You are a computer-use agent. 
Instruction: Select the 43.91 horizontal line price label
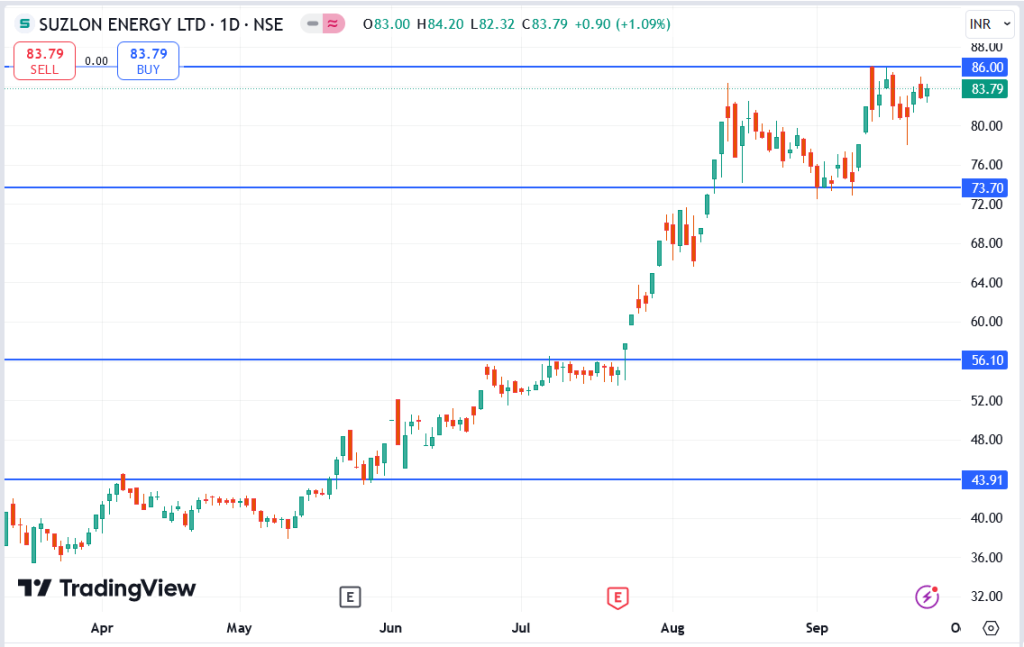(985, 480)
